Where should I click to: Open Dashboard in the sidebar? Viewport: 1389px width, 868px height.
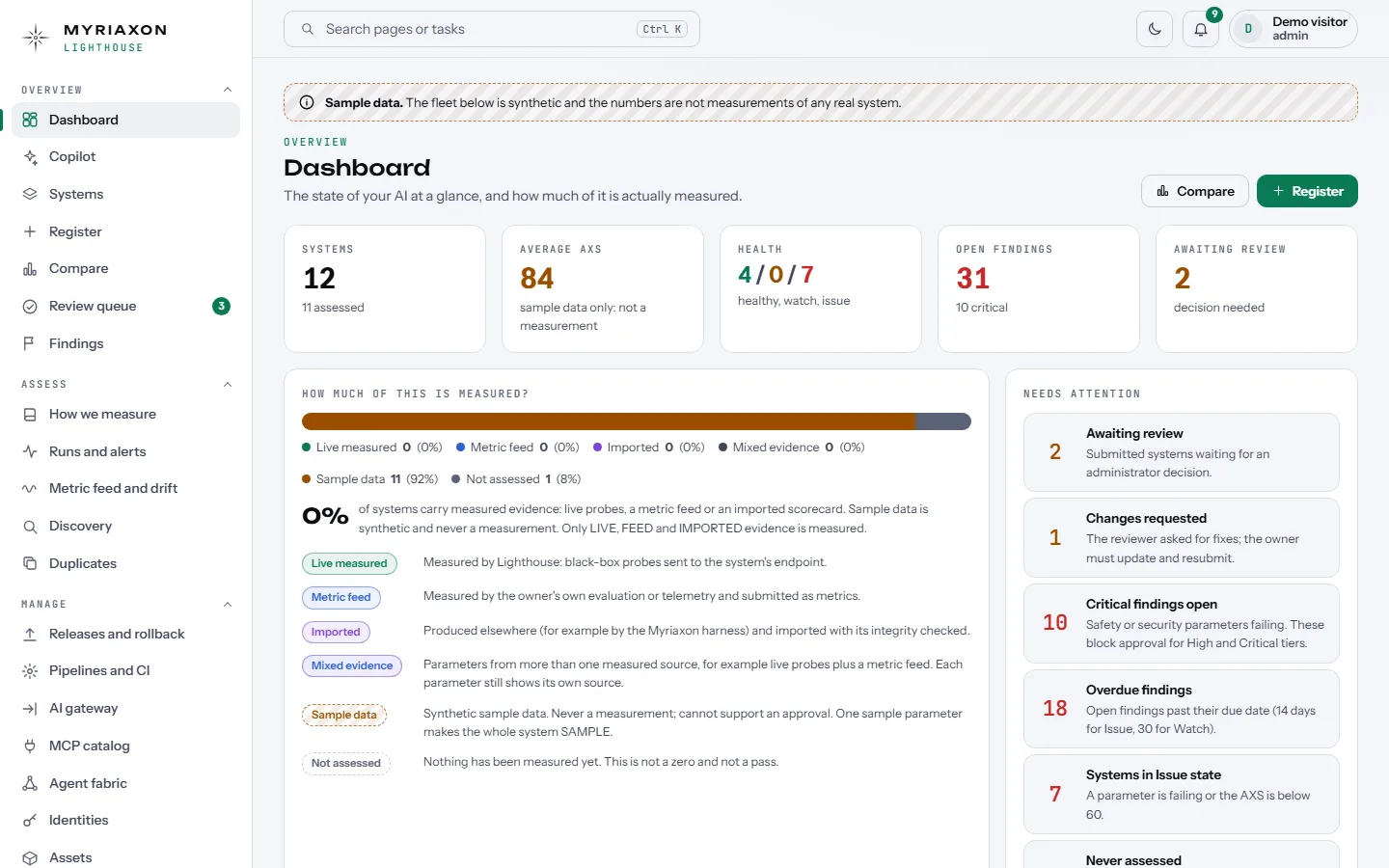(x=125, y=120)
